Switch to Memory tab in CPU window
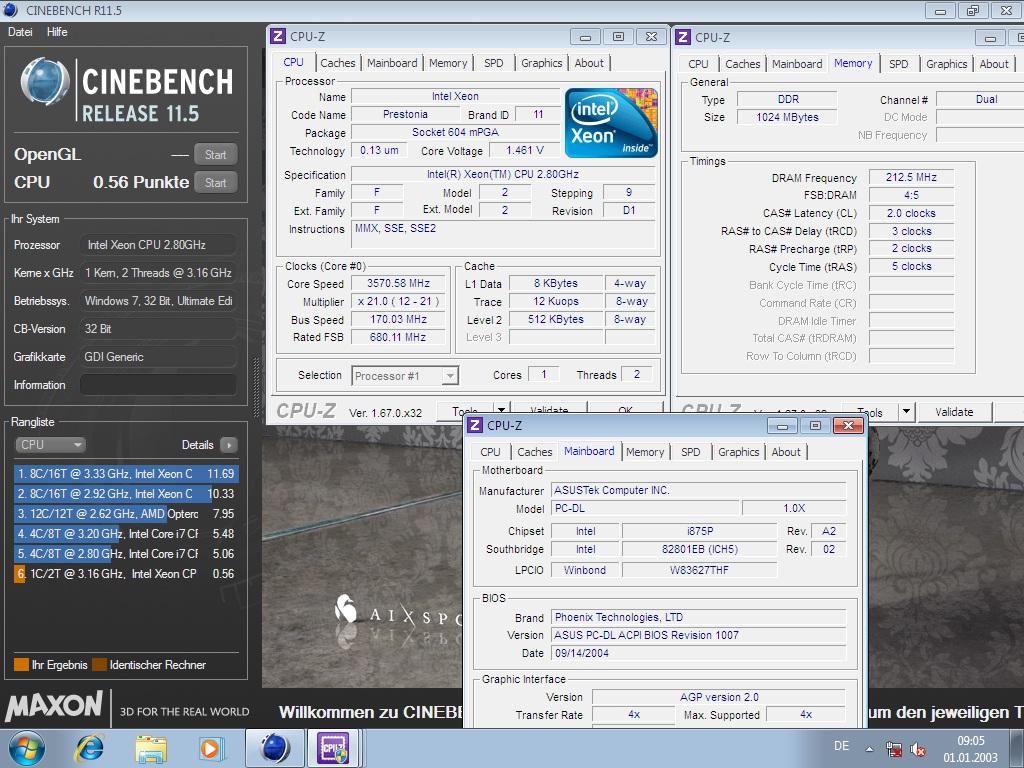The width and height of the screenshot is (1024, 768). [x=448, y=63]
